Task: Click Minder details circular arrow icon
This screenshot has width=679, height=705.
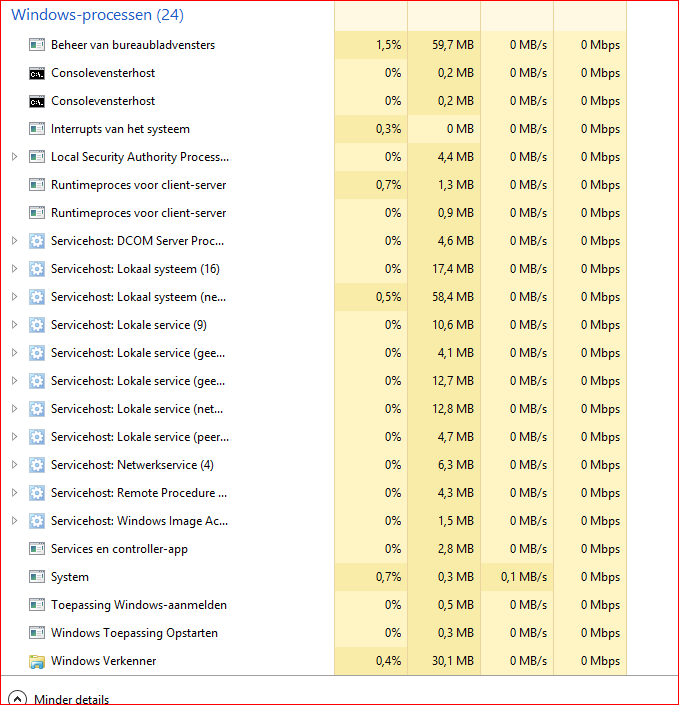Action: [17, 698]
